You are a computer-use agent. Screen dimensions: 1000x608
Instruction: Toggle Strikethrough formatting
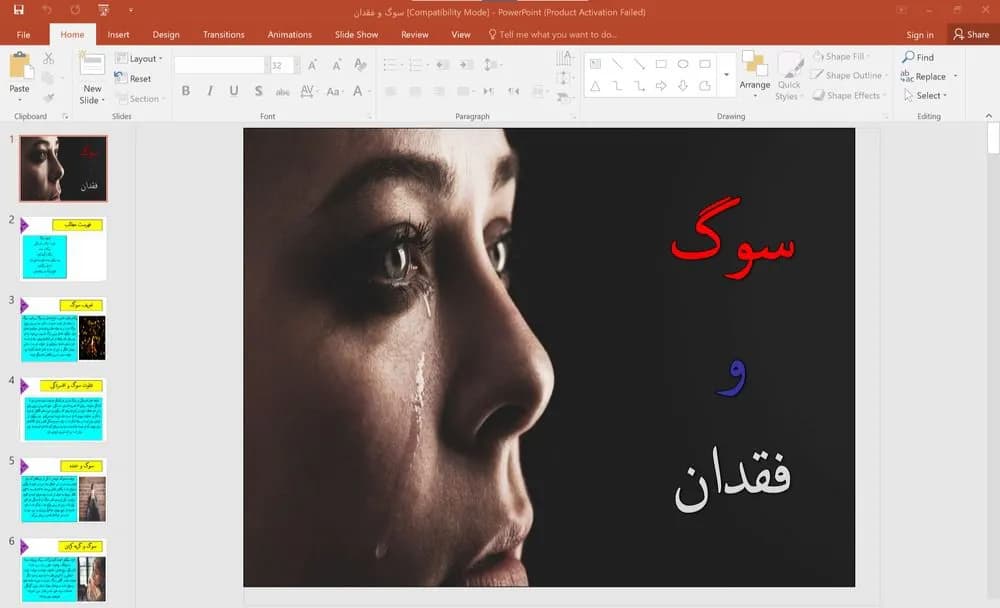click(x=283, y=92)
